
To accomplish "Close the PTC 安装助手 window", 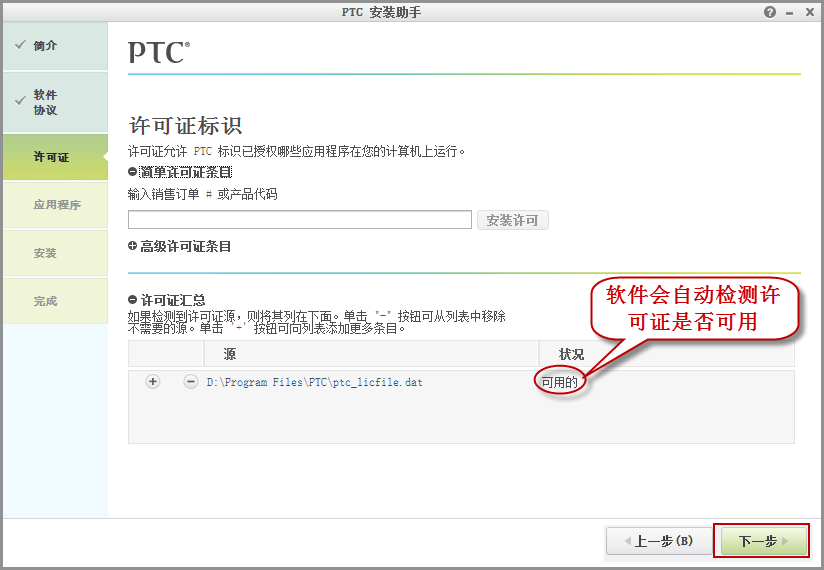I will [x=810, y=12].
